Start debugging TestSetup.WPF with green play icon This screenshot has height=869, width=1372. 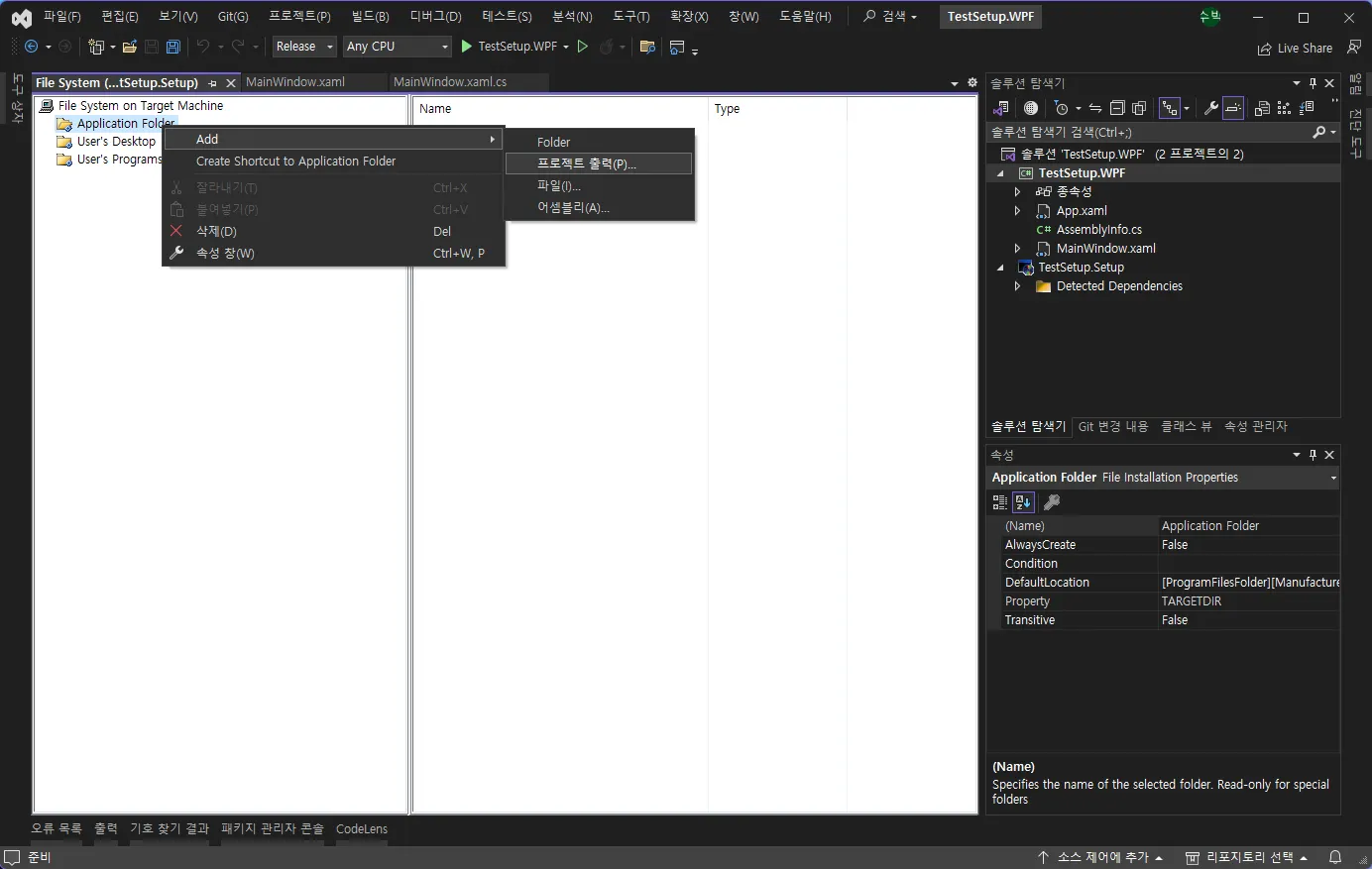pyautogui.click(x=466, y=47)
